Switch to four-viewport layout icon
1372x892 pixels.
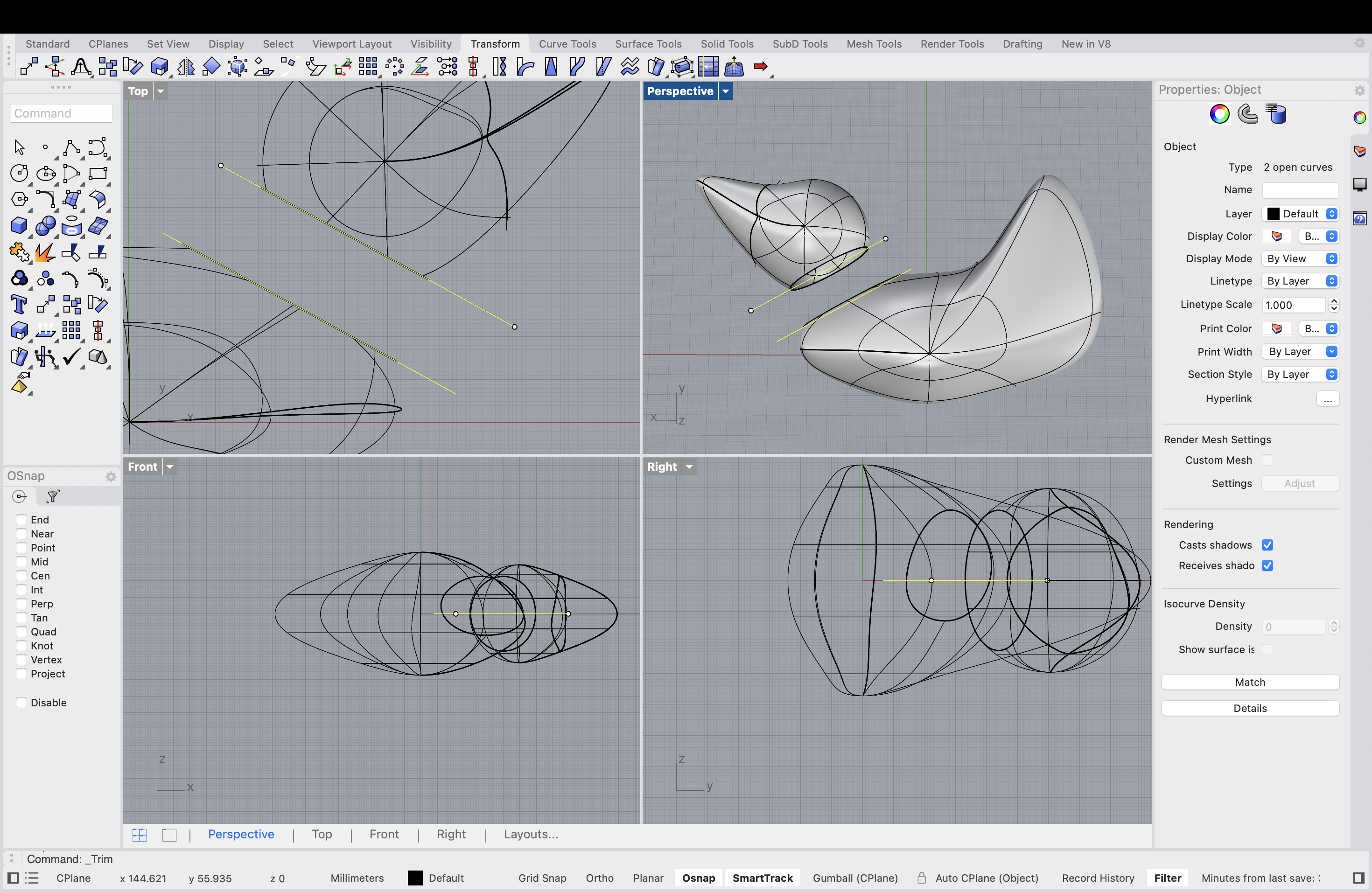[x=140, y=834]
